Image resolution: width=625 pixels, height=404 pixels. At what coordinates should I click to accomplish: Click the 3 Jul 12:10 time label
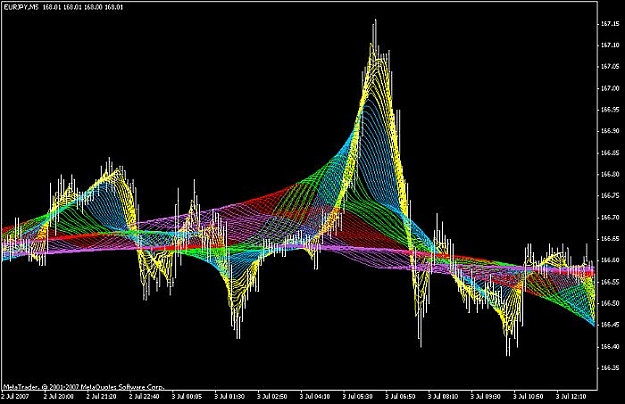(x=571, y=397)
